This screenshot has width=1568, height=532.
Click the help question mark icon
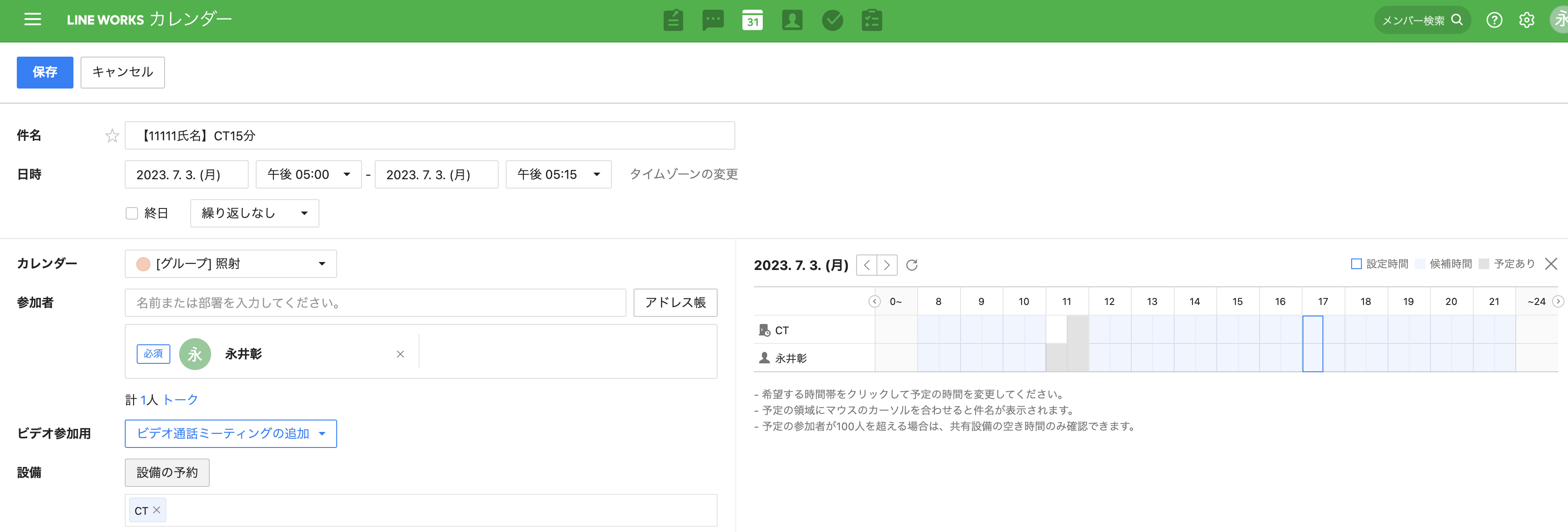click(x=1494, y=20)
